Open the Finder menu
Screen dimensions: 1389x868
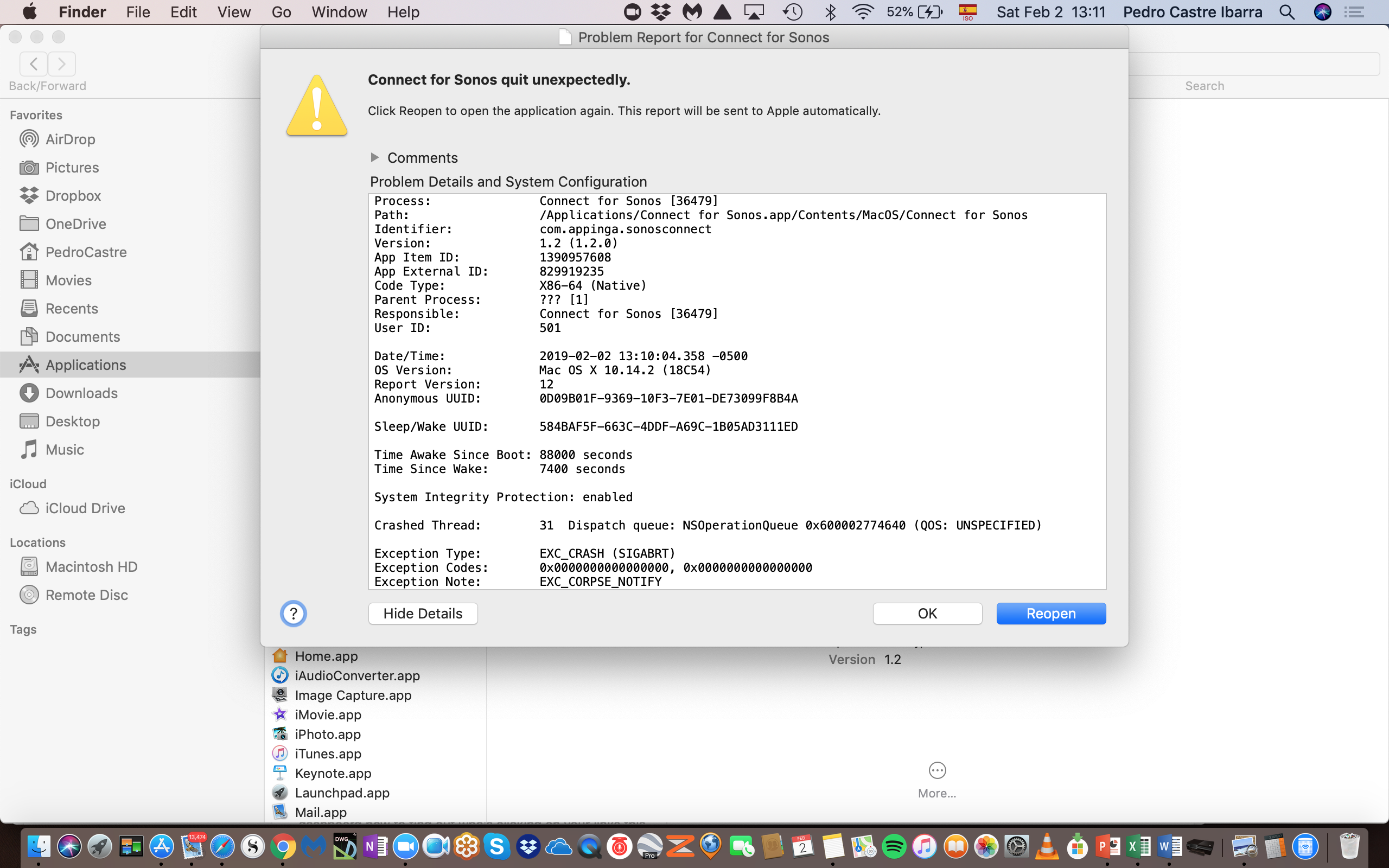tap(82, 12)
